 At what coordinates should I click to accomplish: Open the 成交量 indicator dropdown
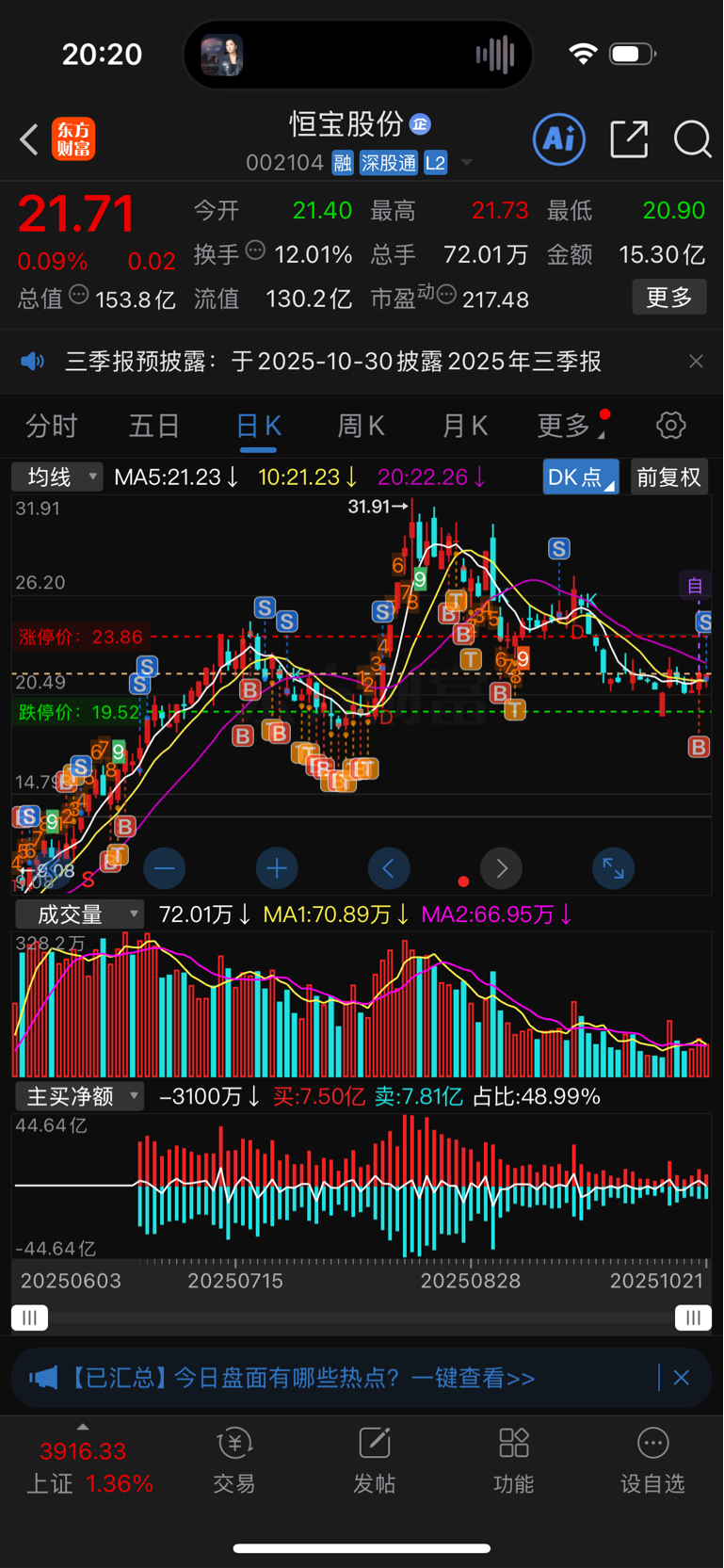tap(79, 914)
